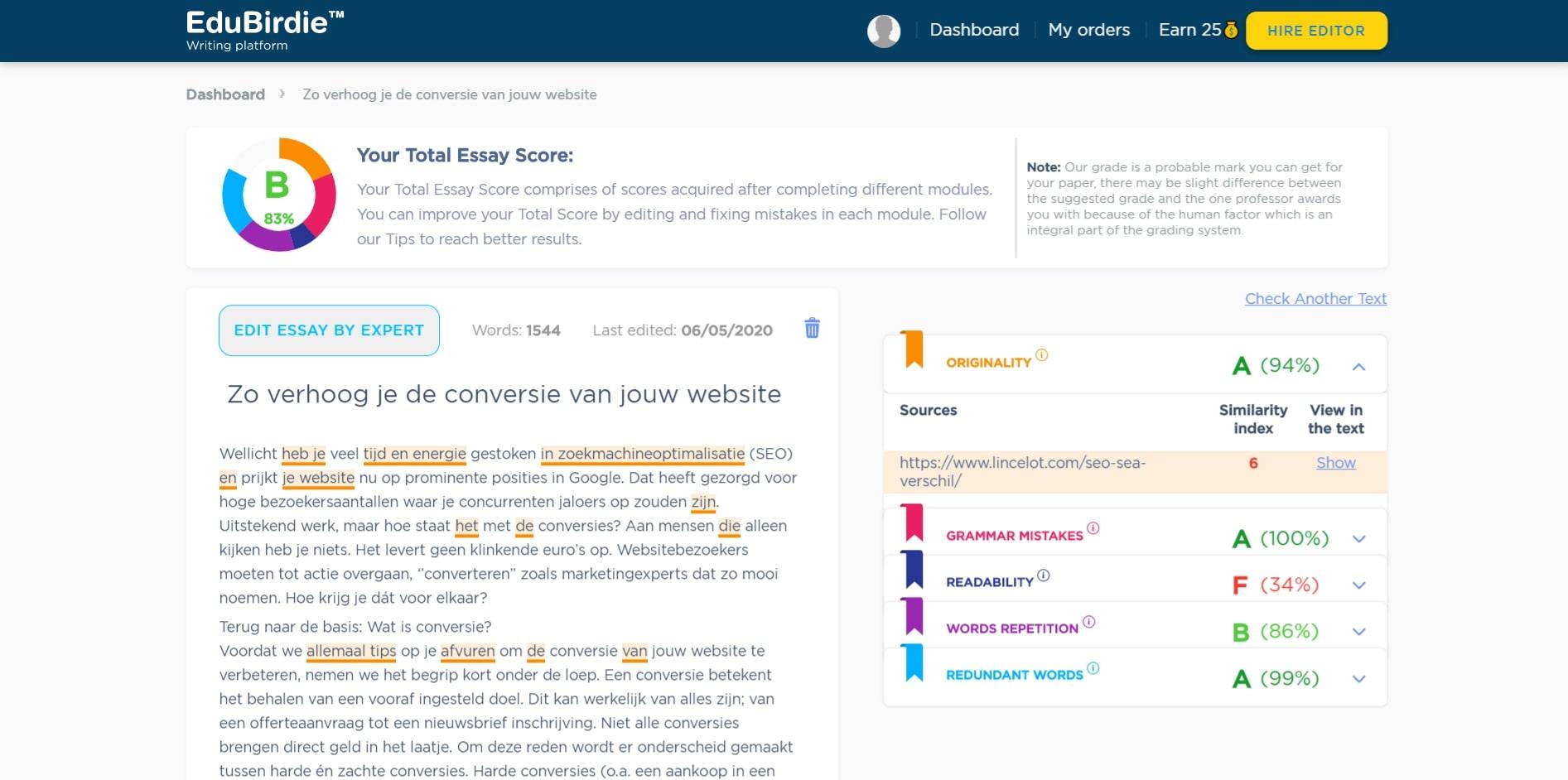The height and width of the screenshot is (780, 1568).
Task: Click the GRAMMAR MISTAKES module label
Action: (1015, 536)
